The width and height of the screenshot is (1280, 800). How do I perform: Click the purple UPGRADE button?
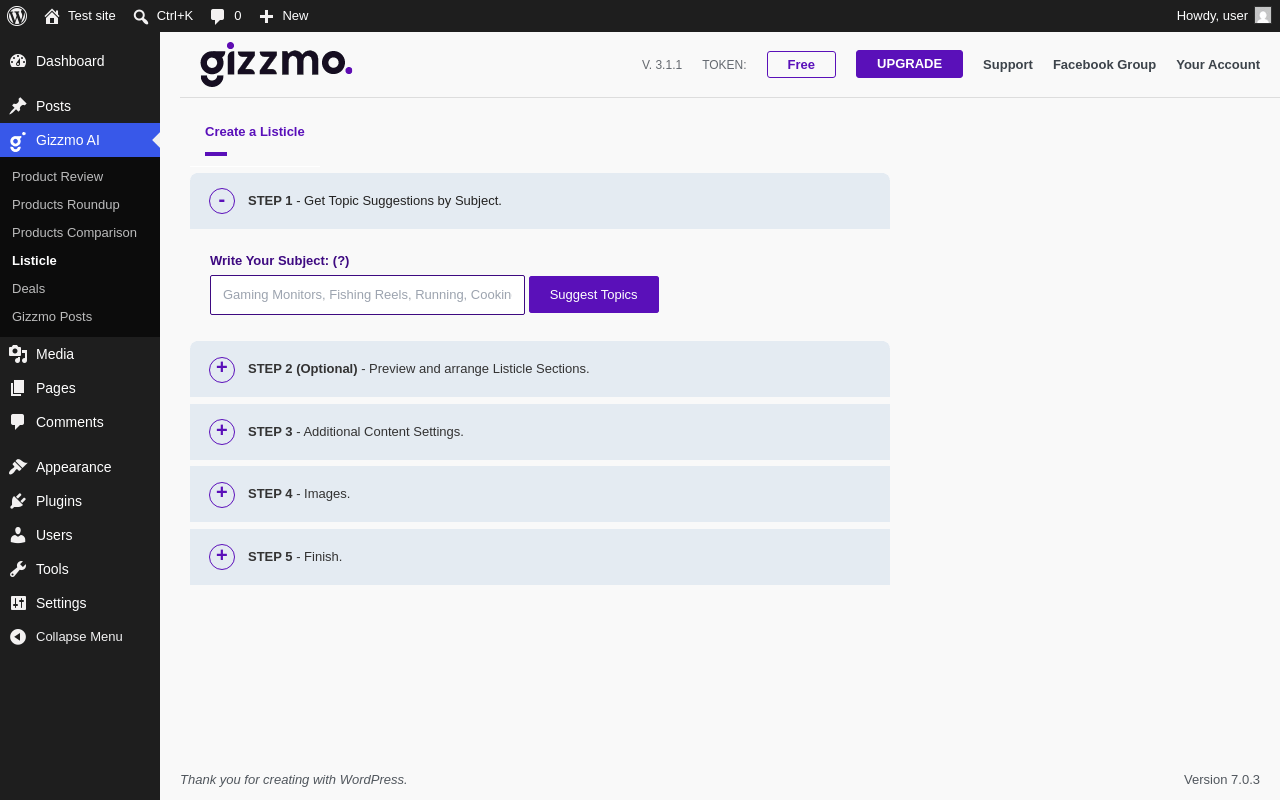click(909, 64)
